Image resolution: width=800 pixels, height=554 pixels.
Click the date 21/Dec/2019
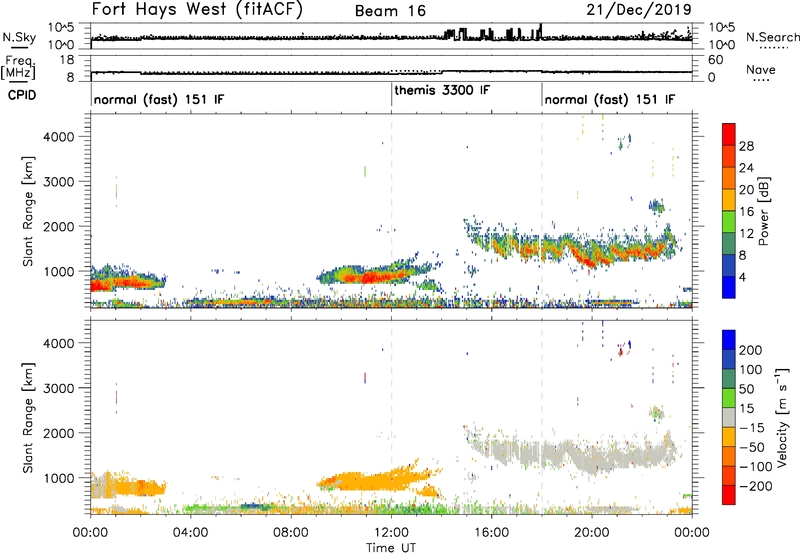(x=639, y=9)
